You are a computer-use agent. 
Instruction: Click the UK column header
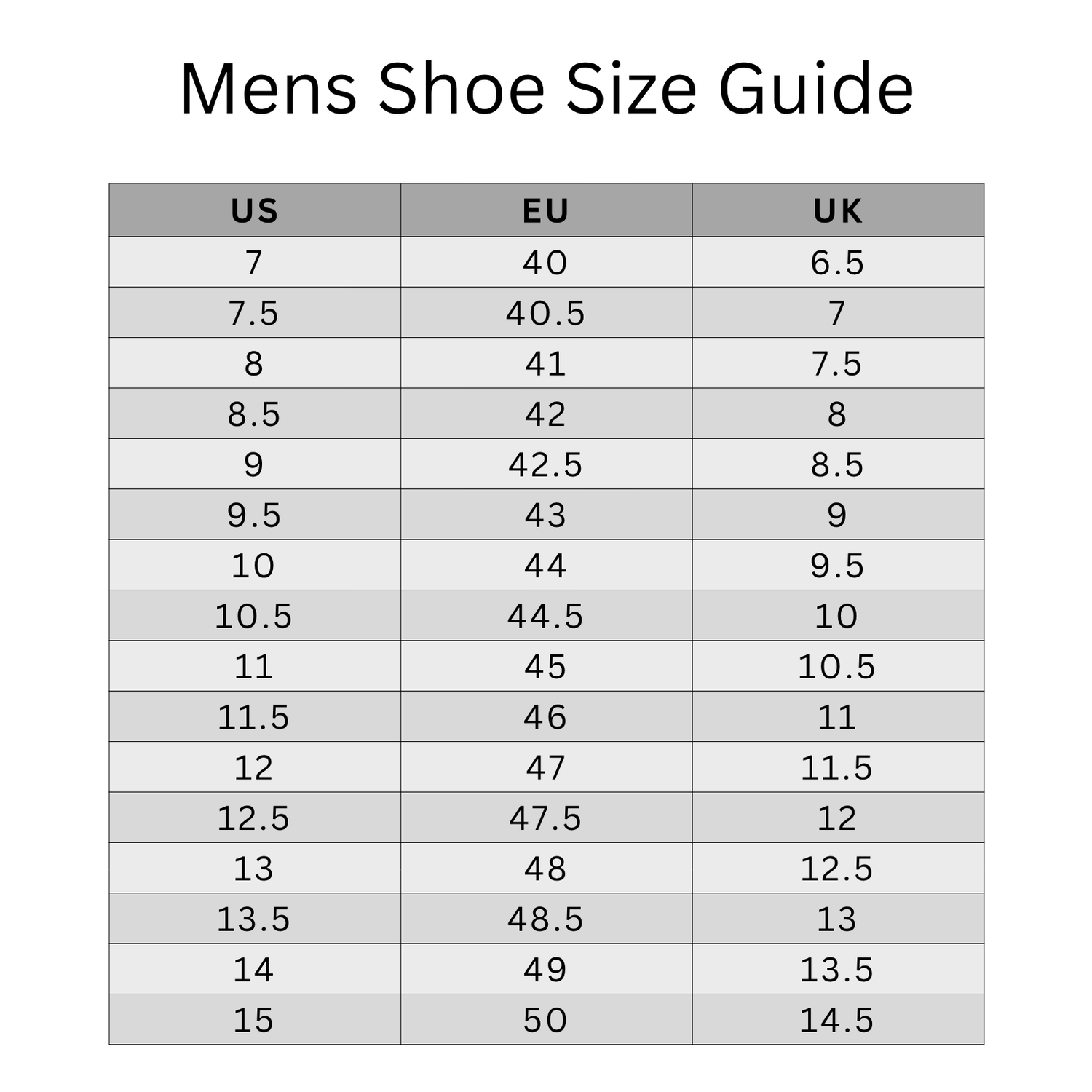pyautogui.click(x=837, y=211)
